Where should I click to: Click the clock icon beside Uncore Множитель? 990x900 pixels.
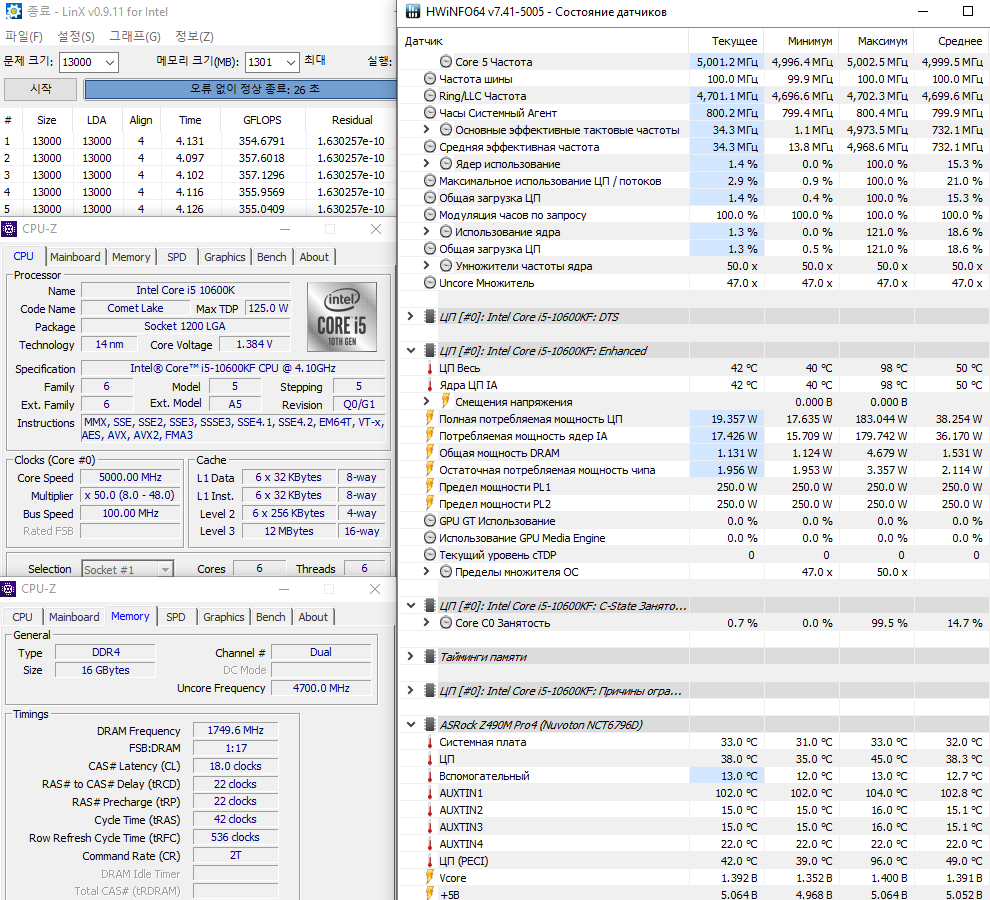click(430, 282)
